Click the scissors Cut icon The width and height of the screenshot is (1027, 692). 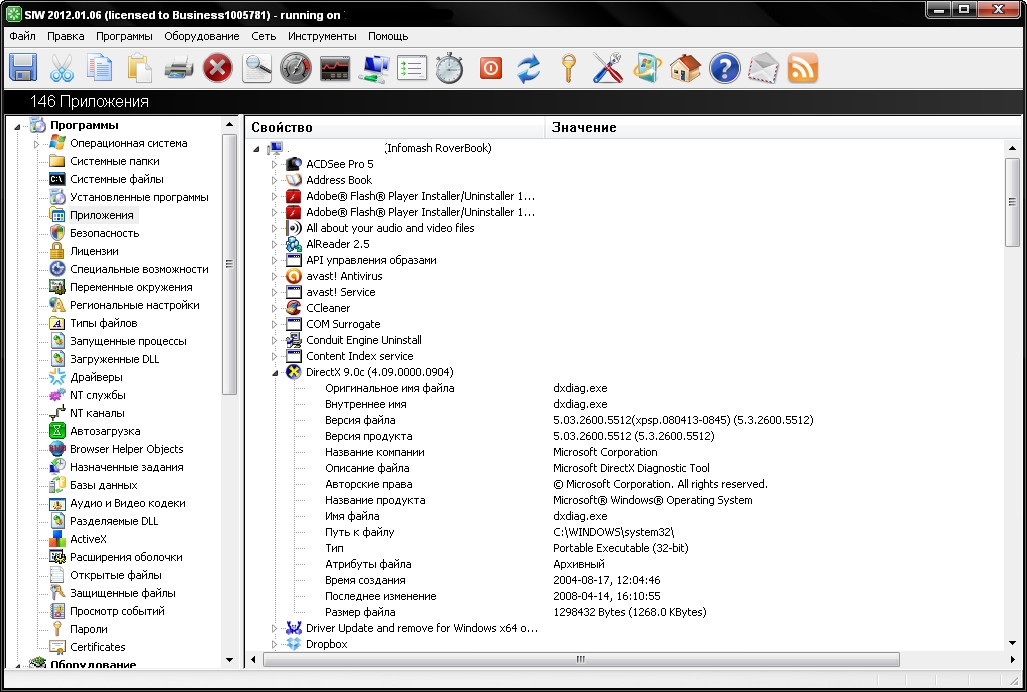62,68
